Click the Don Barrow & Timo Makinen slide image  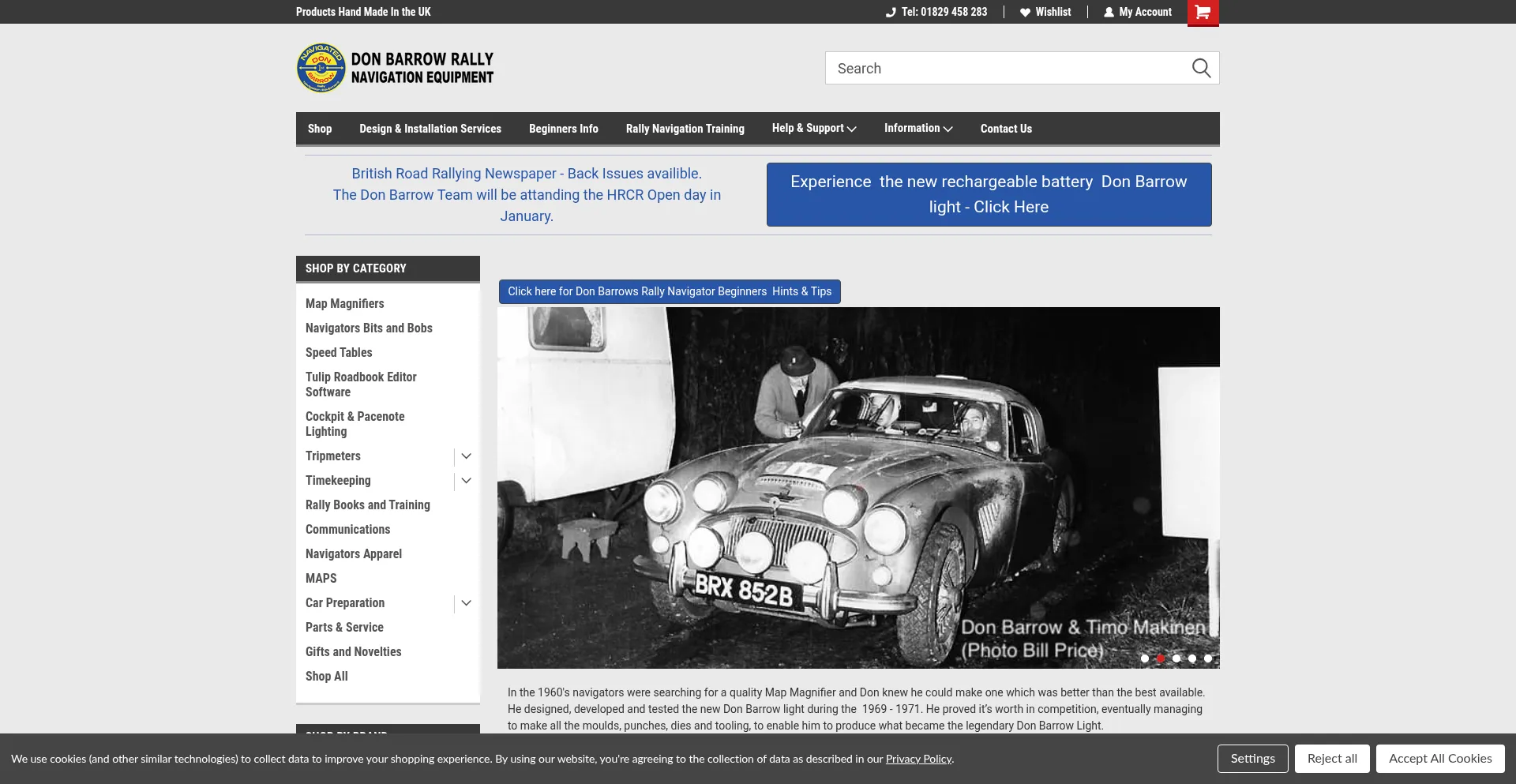858,488
